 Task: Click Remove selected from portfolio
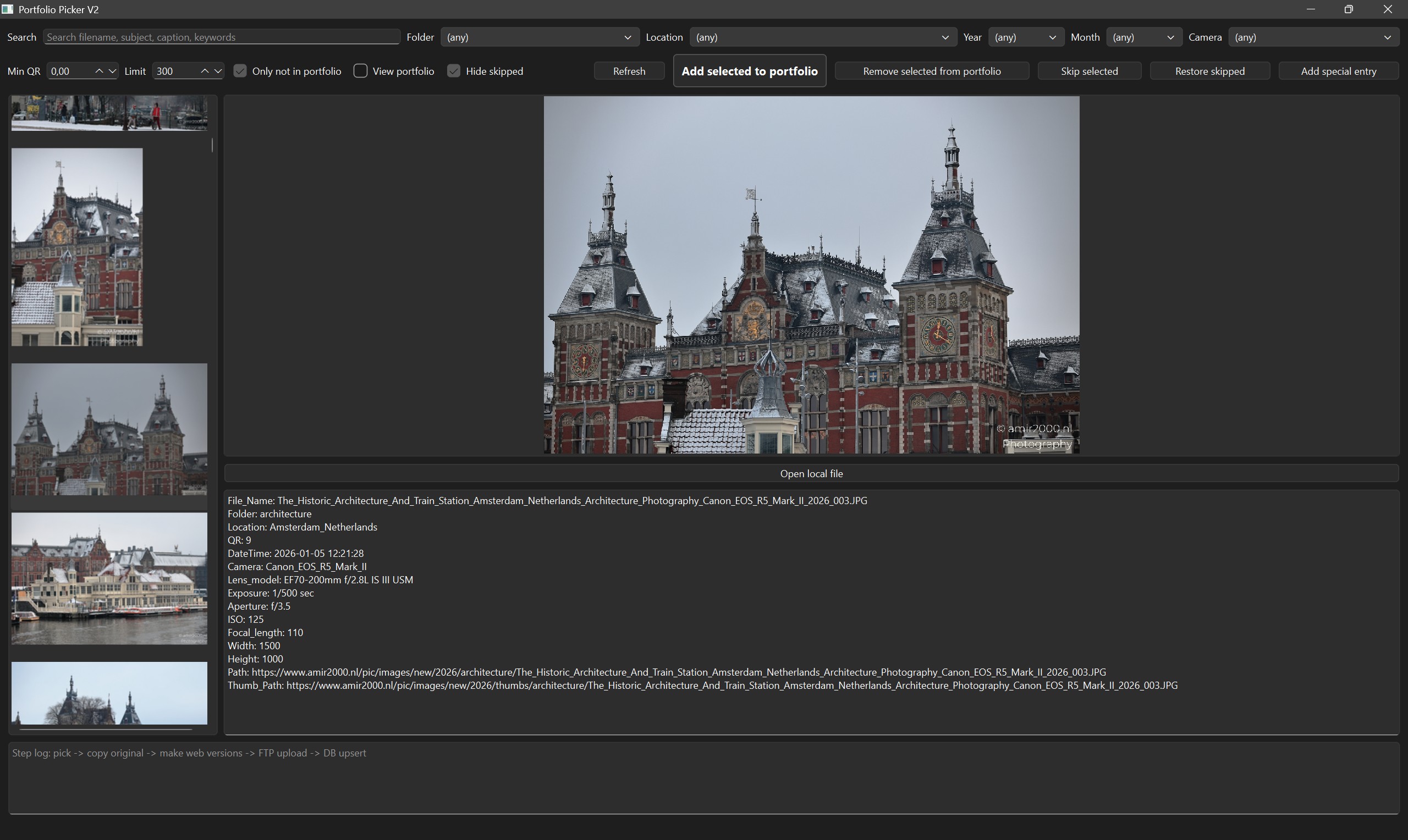coord(931,71)
